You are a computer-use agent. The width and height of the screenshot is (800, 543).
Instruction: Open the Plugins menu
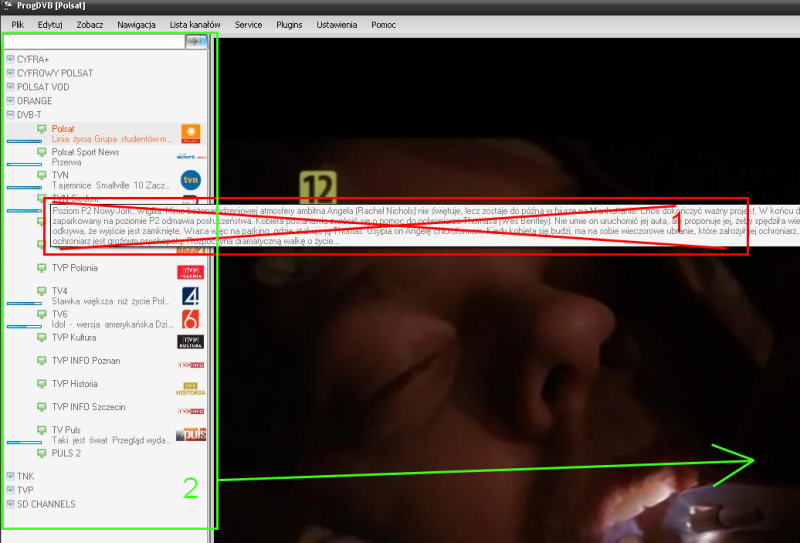coord(289,24)
